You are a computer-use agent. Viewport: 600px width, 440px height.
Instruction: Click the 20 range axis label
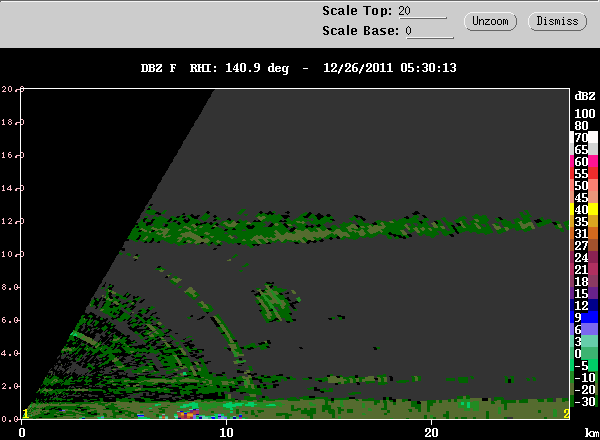(x=431, y=433)
